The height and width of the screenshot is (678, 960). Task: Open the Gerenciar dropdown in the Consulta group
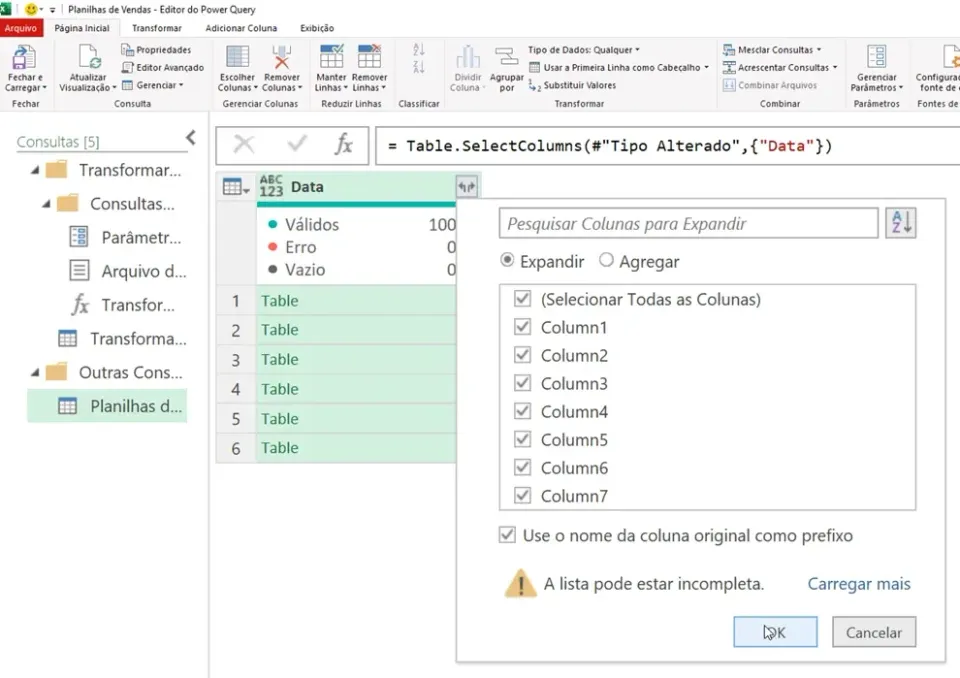152,85
